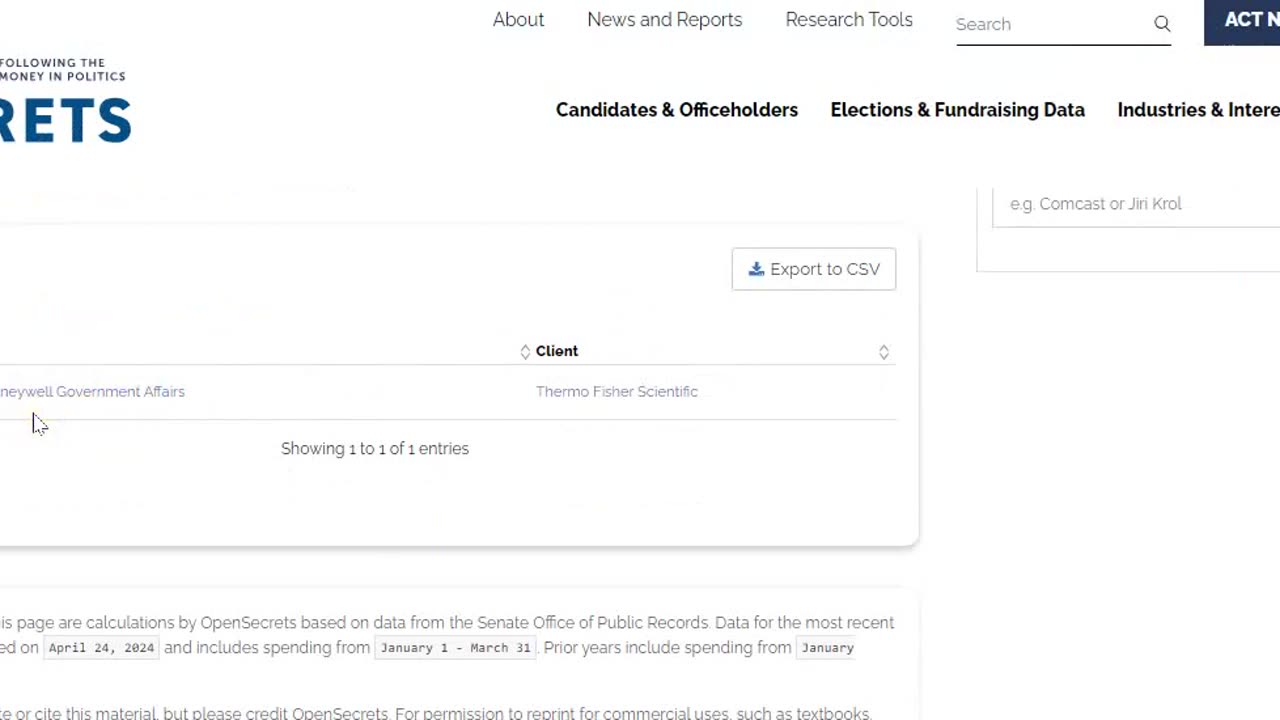Image resolution: width=1280 pixels, height=720 pixels.
Task: Open Research Tools menu
Action: pyautogui.click(x=849, y=20)
